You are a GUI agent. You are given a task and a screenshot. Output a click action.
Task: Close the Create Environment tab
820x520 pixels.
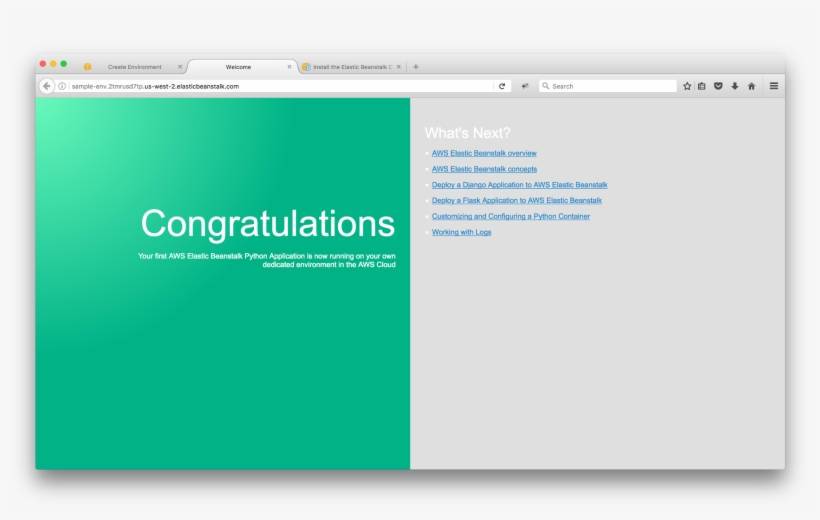click(180, 67)
